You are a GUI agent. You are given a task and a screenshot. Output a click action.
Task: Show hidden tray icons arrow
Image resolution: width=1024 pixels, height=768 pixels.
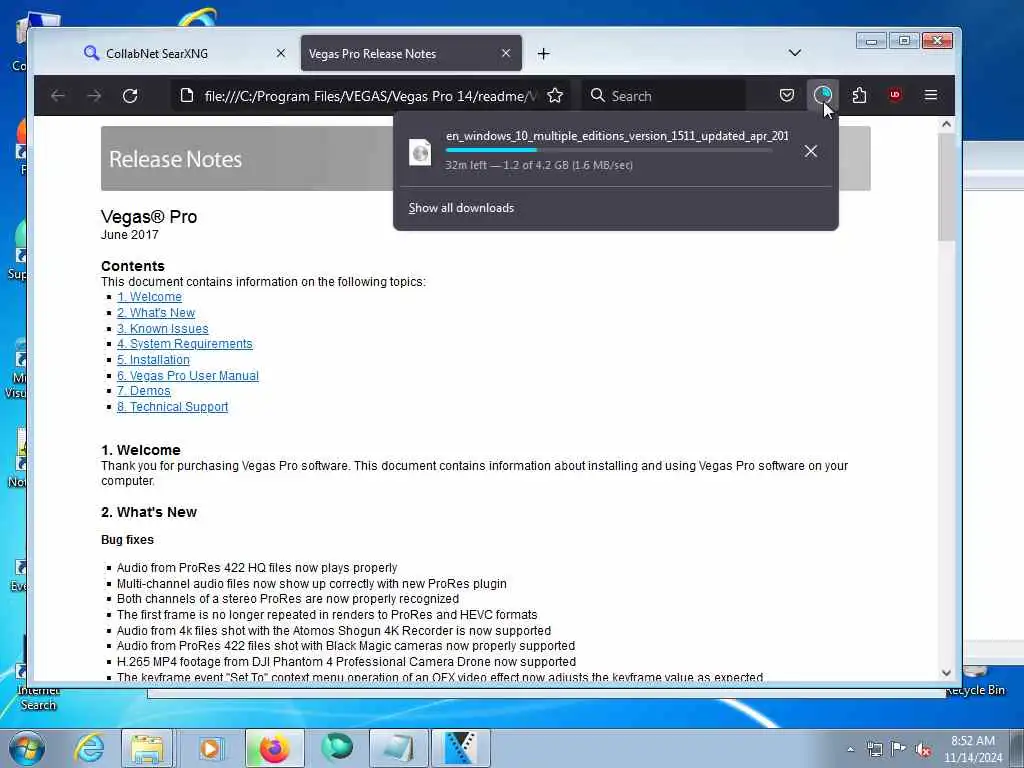850,750
